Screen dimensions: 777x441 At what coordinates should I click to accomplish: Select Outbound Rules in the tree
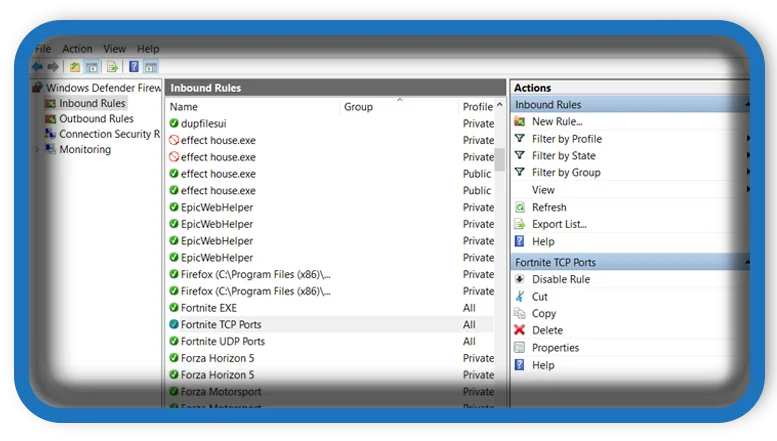96,118
